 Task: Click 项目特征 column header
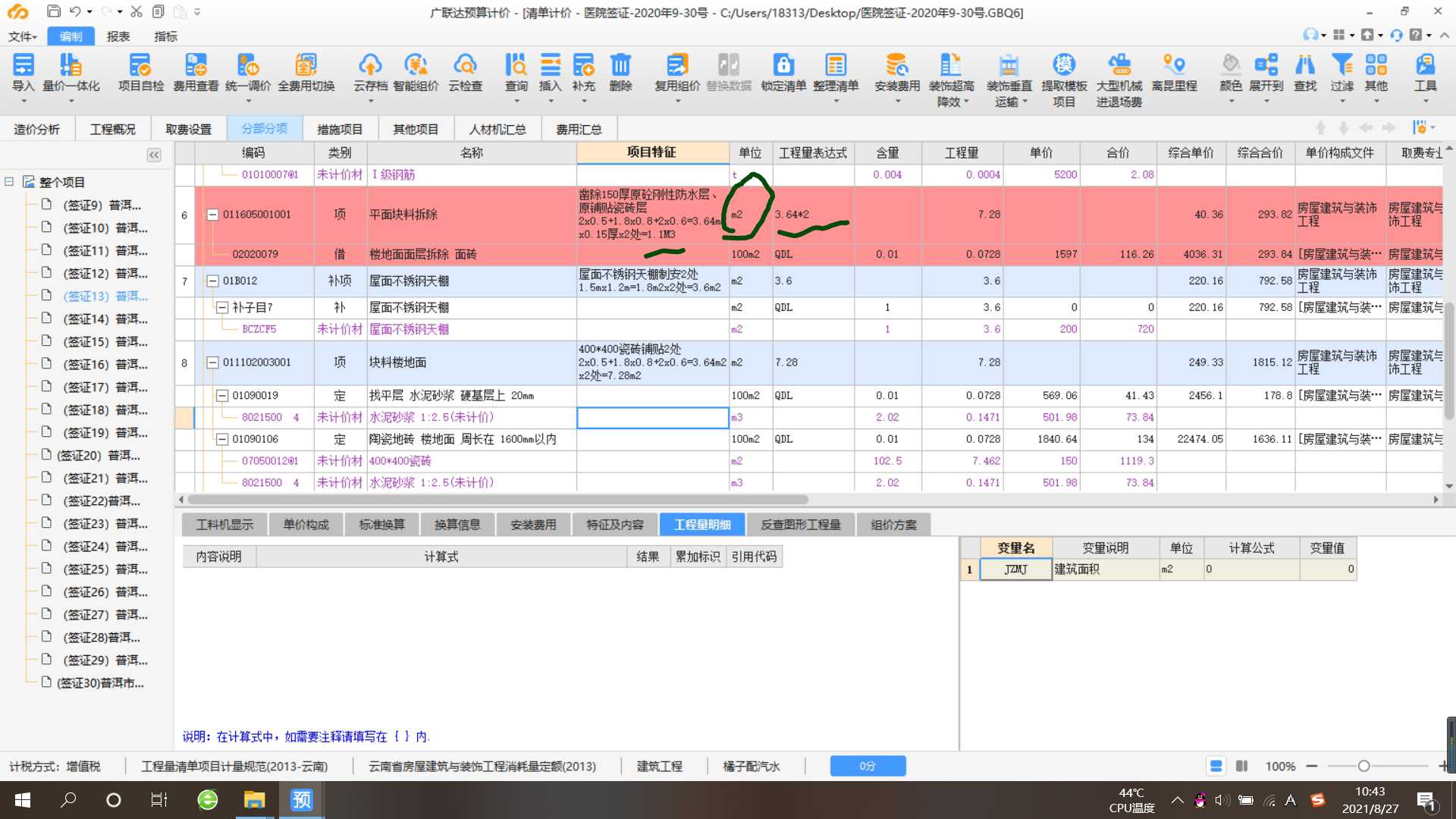[x=652, y=152]
